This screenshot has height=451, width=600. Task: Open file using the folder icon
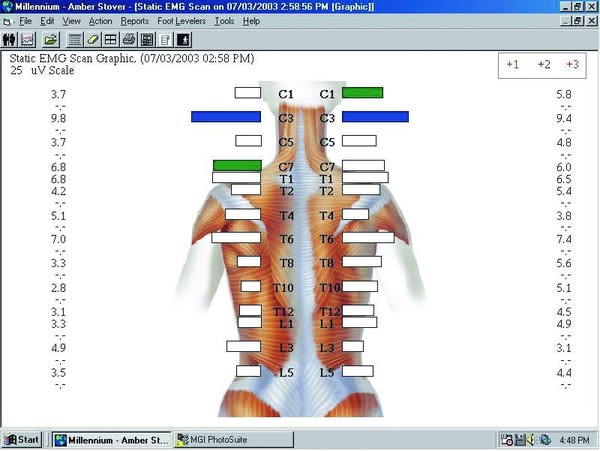(50, 40)
